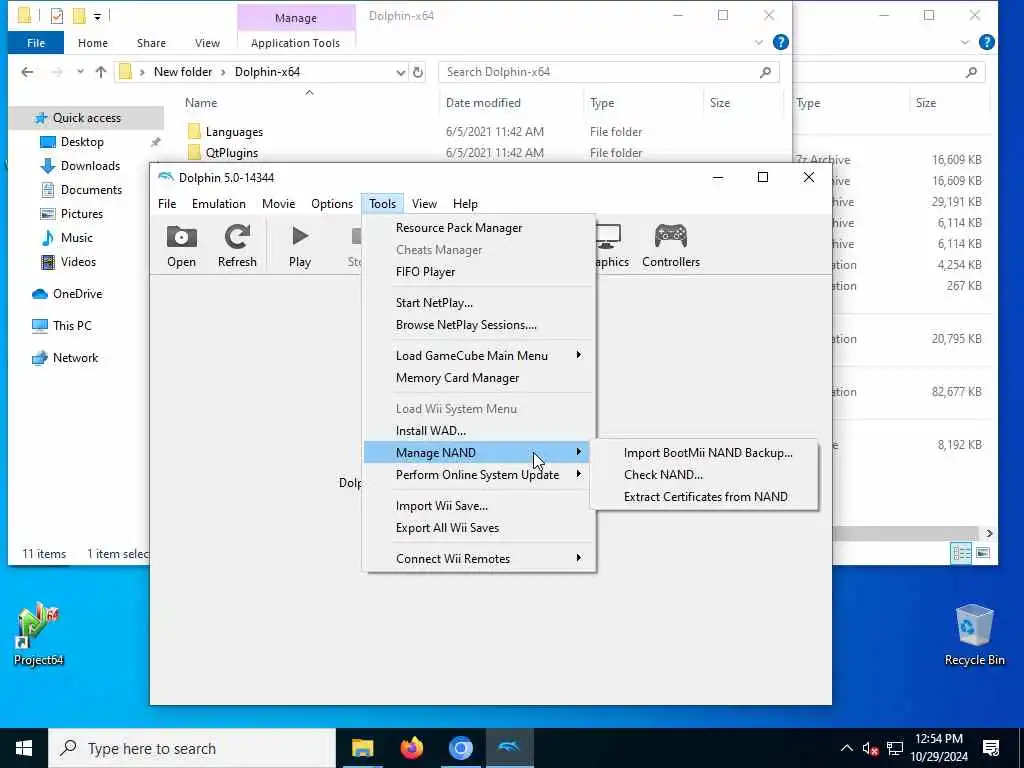
Task: Select Quick access in navigation pane
Action: coord(86,118)
